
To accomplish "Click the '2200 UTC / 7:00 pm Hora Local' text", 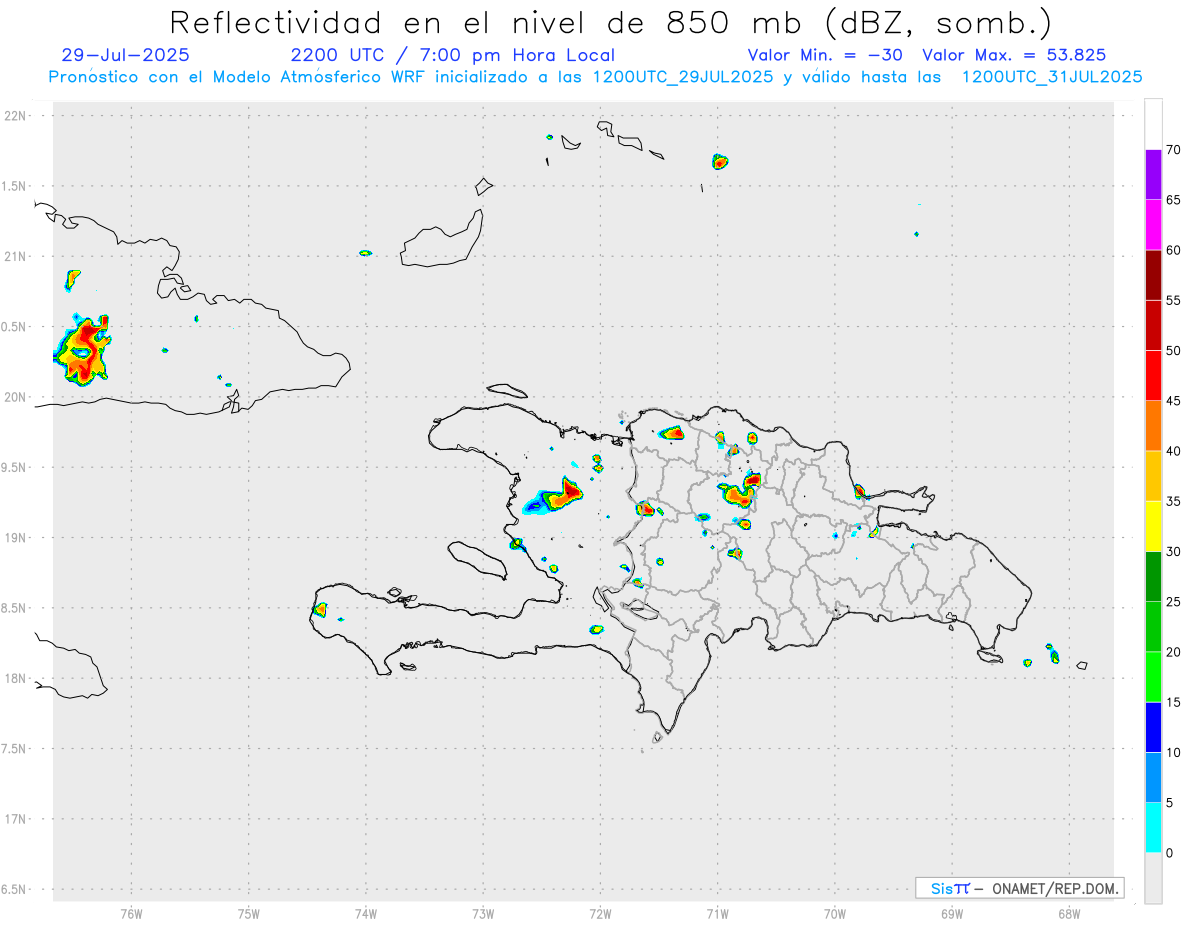I will [x=453, y=56].
